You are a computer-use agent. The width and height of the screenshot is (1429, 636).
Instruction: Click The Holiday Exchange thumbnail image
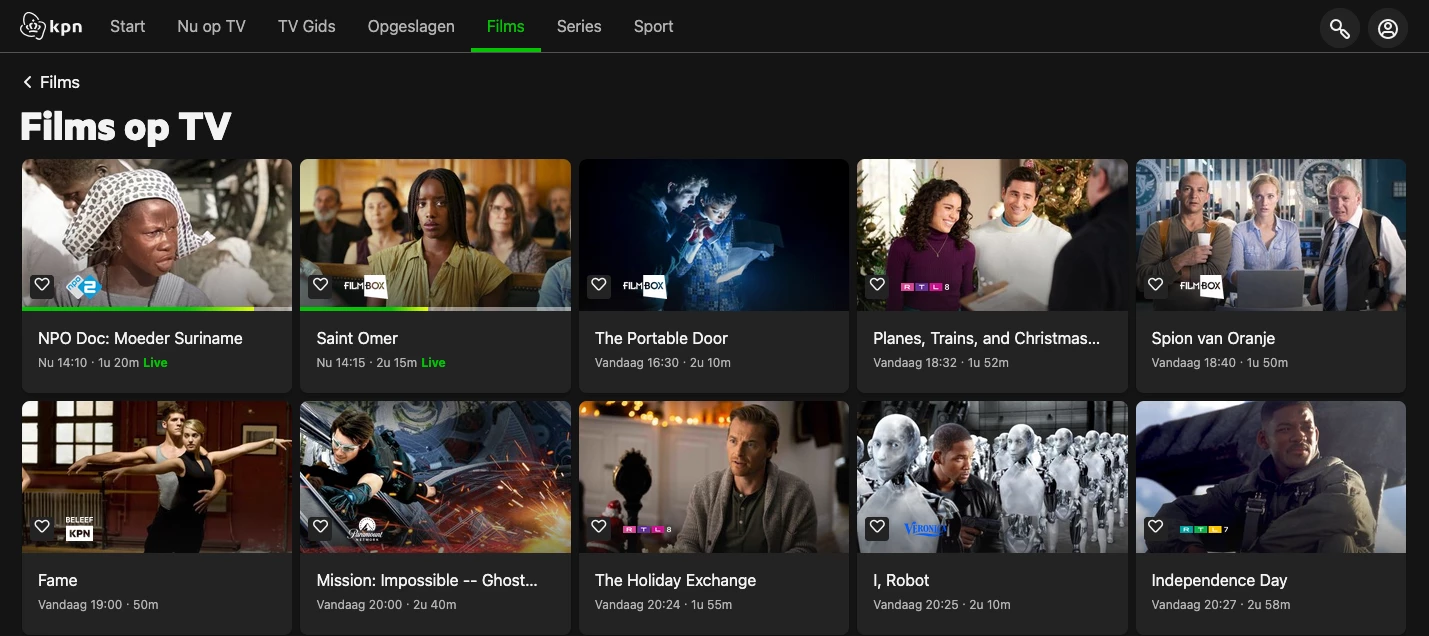click(714, 477)
